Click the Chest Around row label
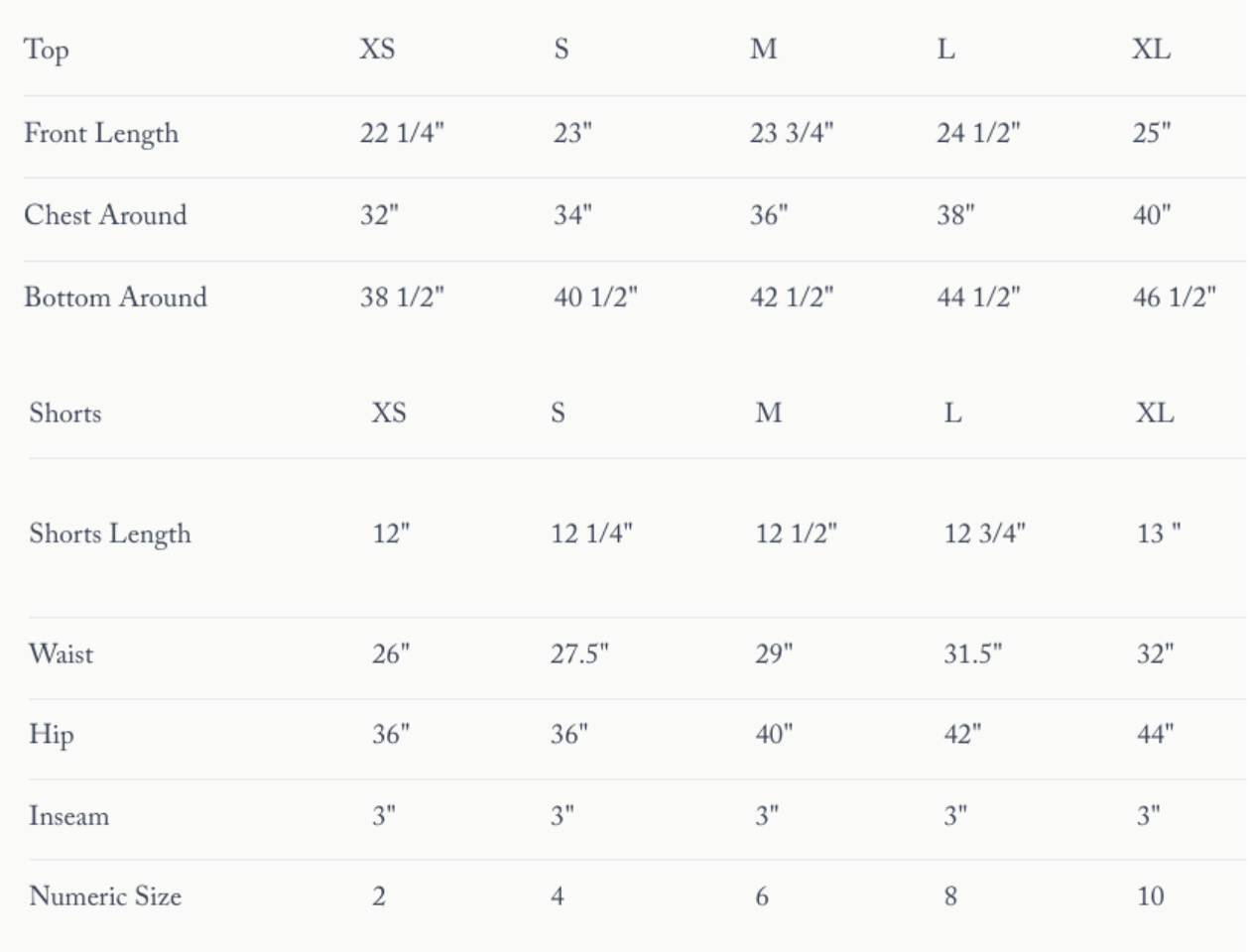Image resolution: width=1250 pixels, height=952 pixels. [x=105, y=215]
